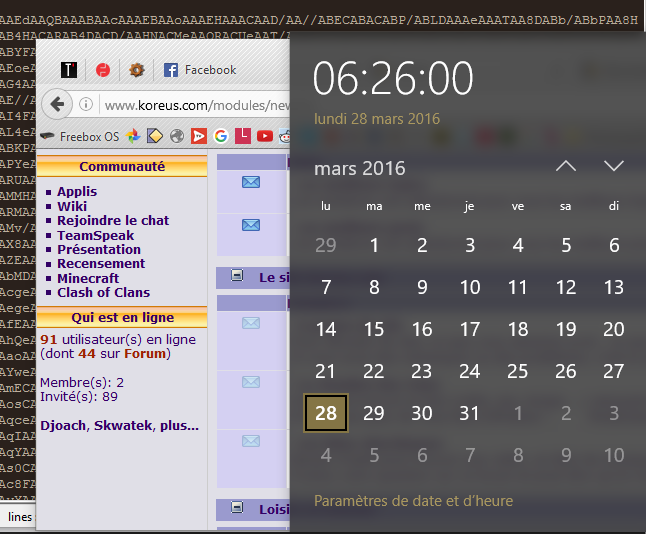Open the 'Rejoindre le chat' link
Image resolution: width=646 pixels, height=534 pixels.
tap(113, 220)
